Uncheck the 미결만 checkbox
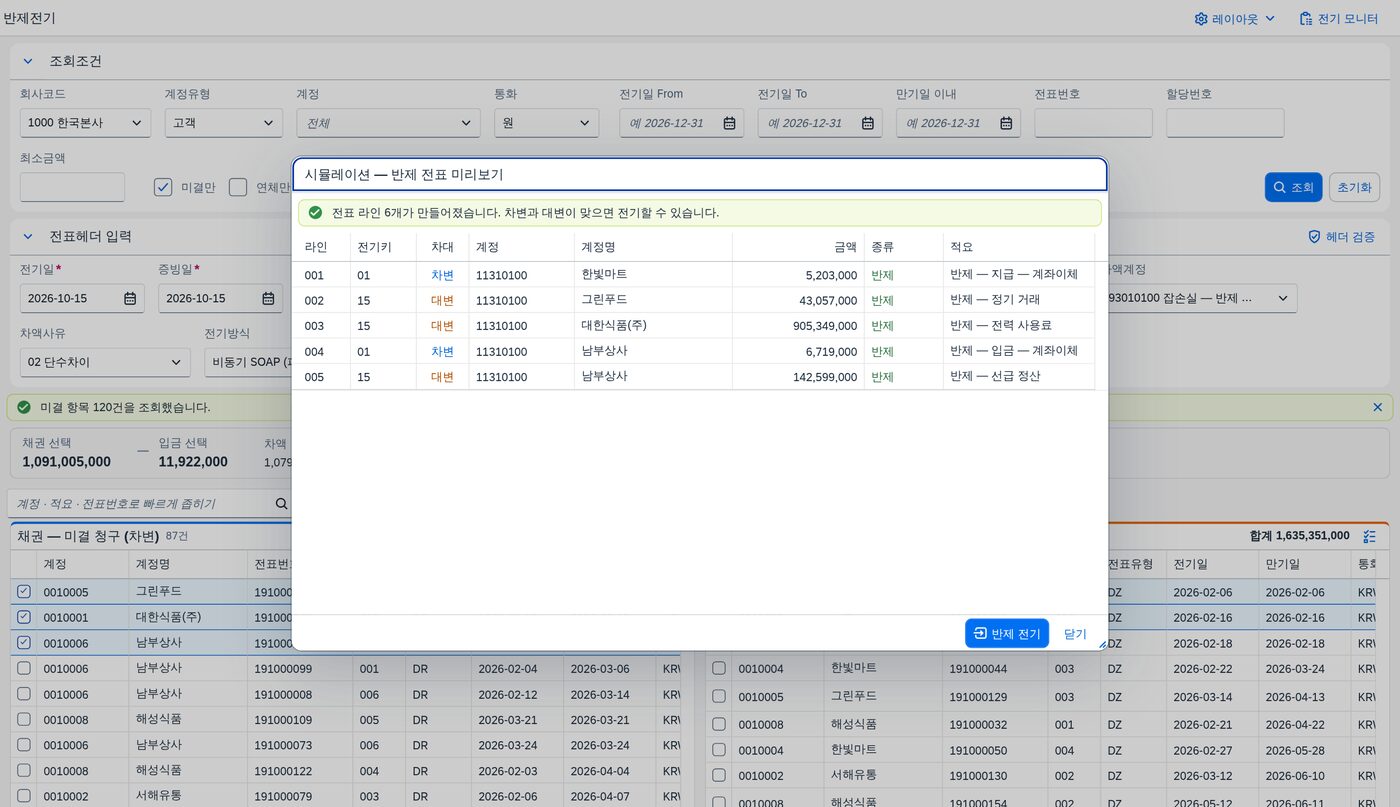This screenshot has height=807, width=1400. [x=163, y=187]
